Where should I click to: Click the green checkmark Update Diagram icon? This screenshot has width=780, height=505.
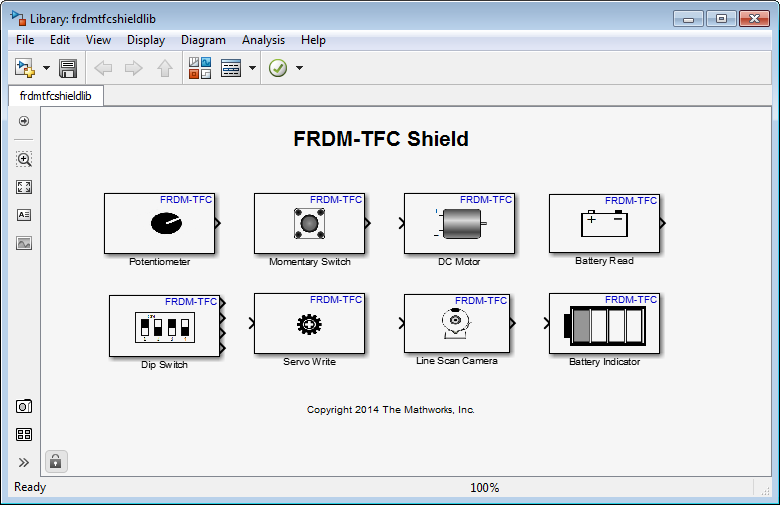pyautogui.click(x=278, y=68)
